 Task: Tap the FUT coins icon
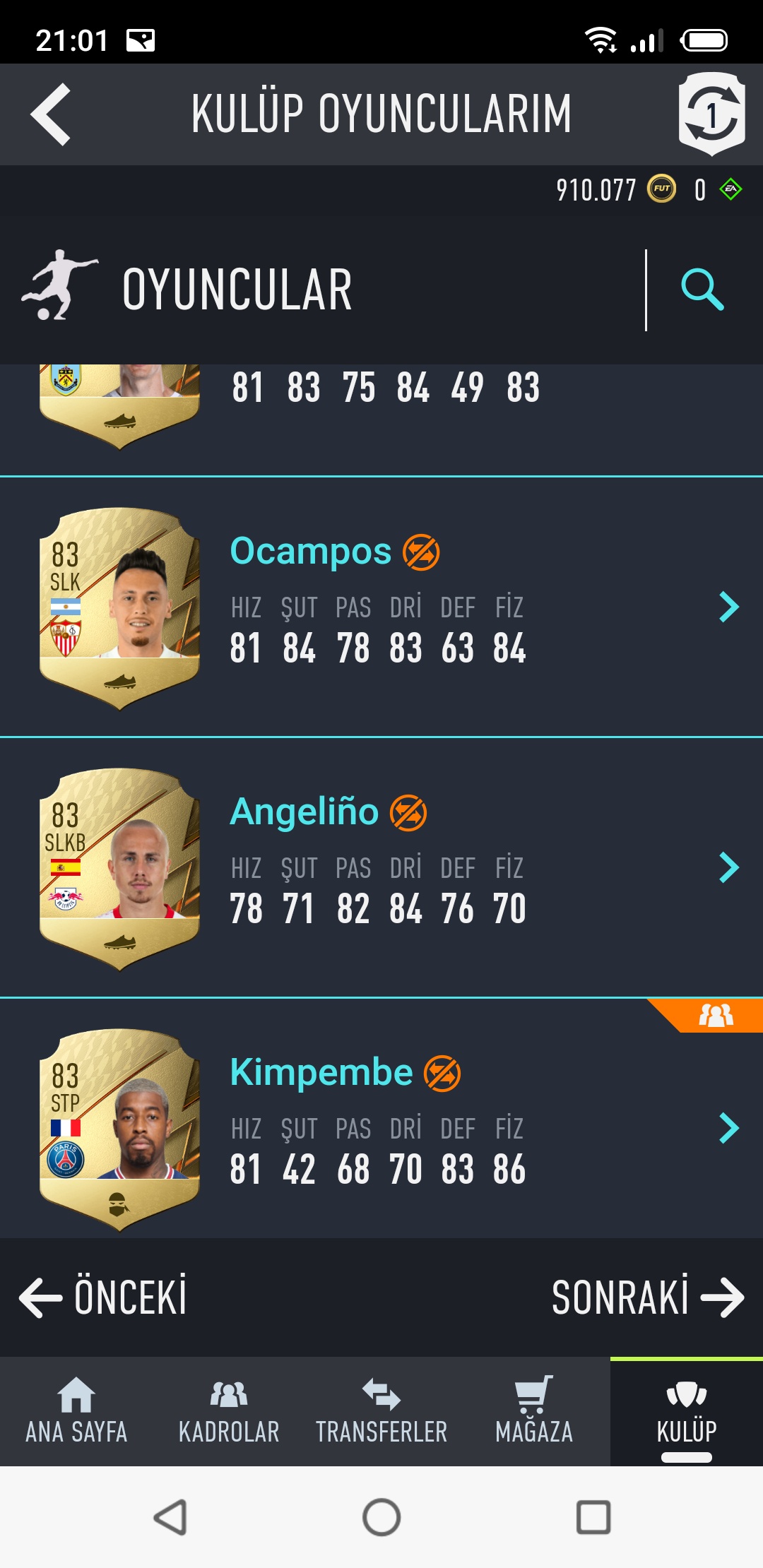pos(662,189)
